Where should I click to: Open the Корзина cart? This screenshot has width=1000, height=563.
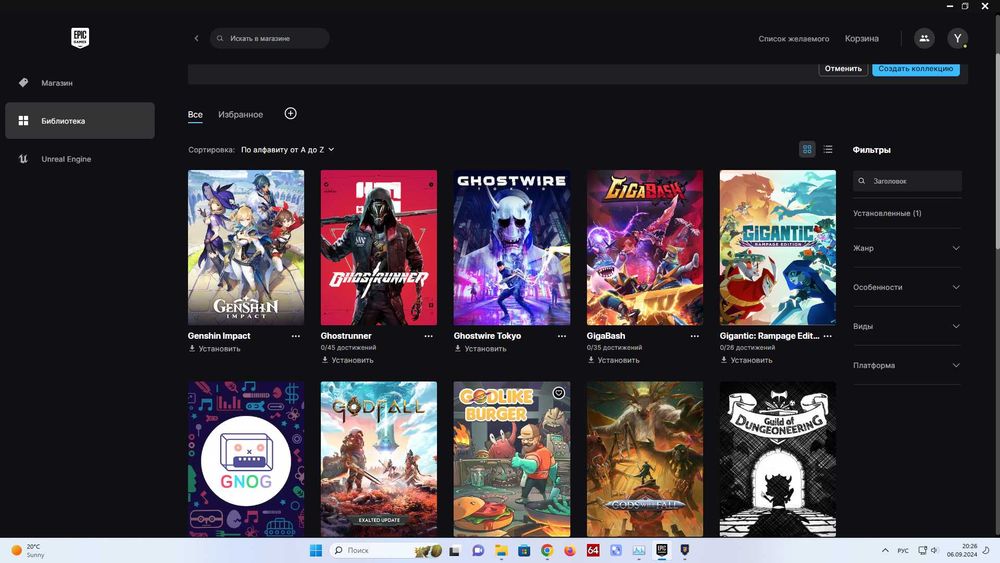862,38
